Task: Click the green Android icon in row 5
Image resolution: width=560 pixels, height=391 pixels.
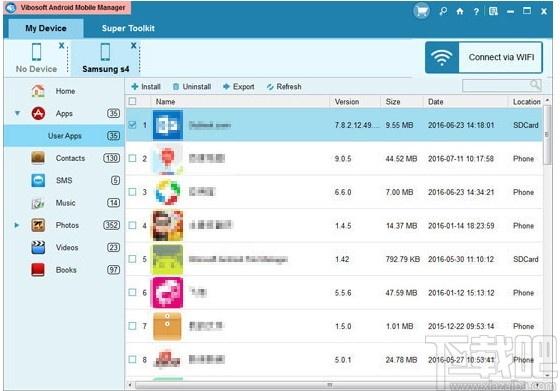Action: point(168,259)
